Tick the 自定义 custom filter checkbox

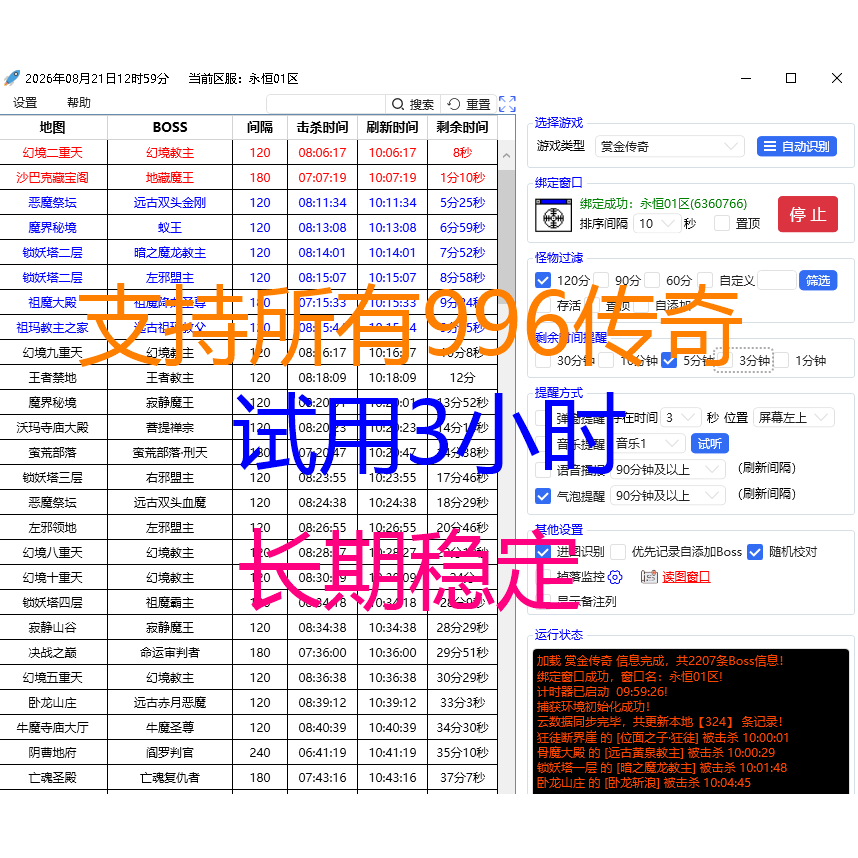tap(705, 281)
